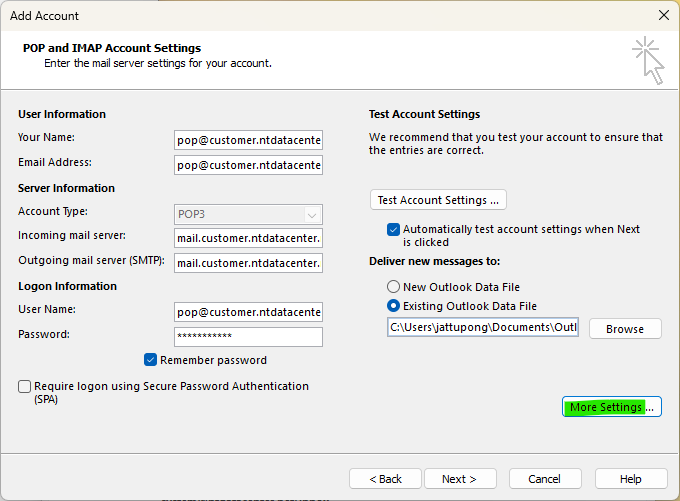Select Existing Outlook Data File option
Image resolution: width=680 pixels, height=501 pixels.
tap(394, 306)
